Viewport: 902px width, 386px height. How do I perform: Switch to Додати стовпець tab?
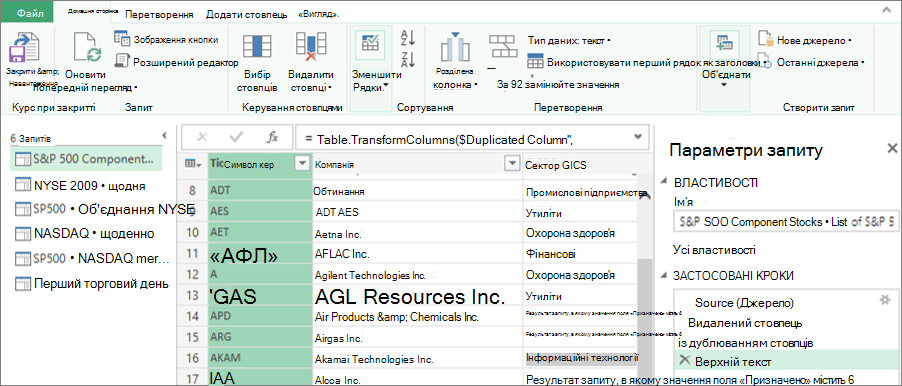coord(246,14)
